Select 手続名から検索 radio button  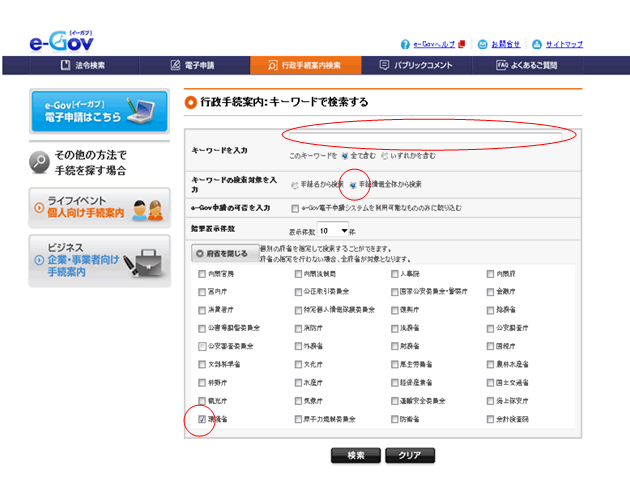(295, 185)
